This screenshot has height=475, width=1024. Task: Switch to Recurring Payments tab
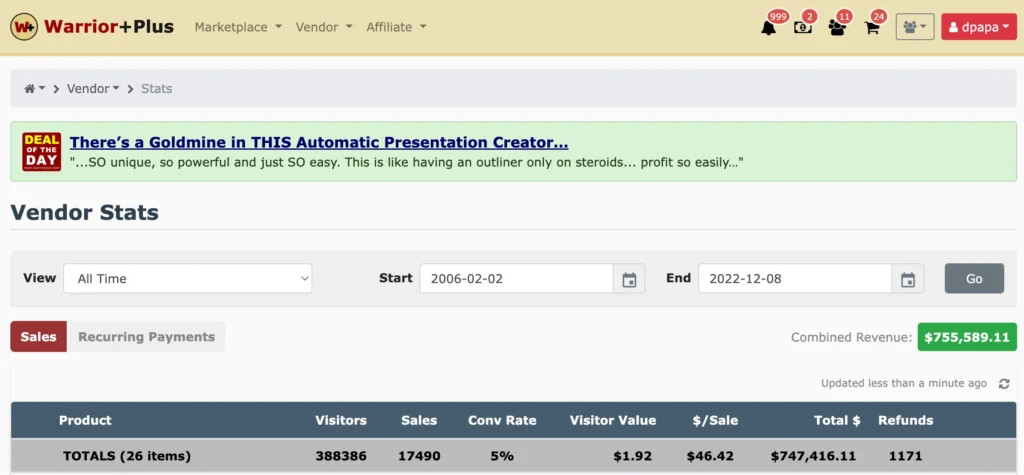coord(146,336)
